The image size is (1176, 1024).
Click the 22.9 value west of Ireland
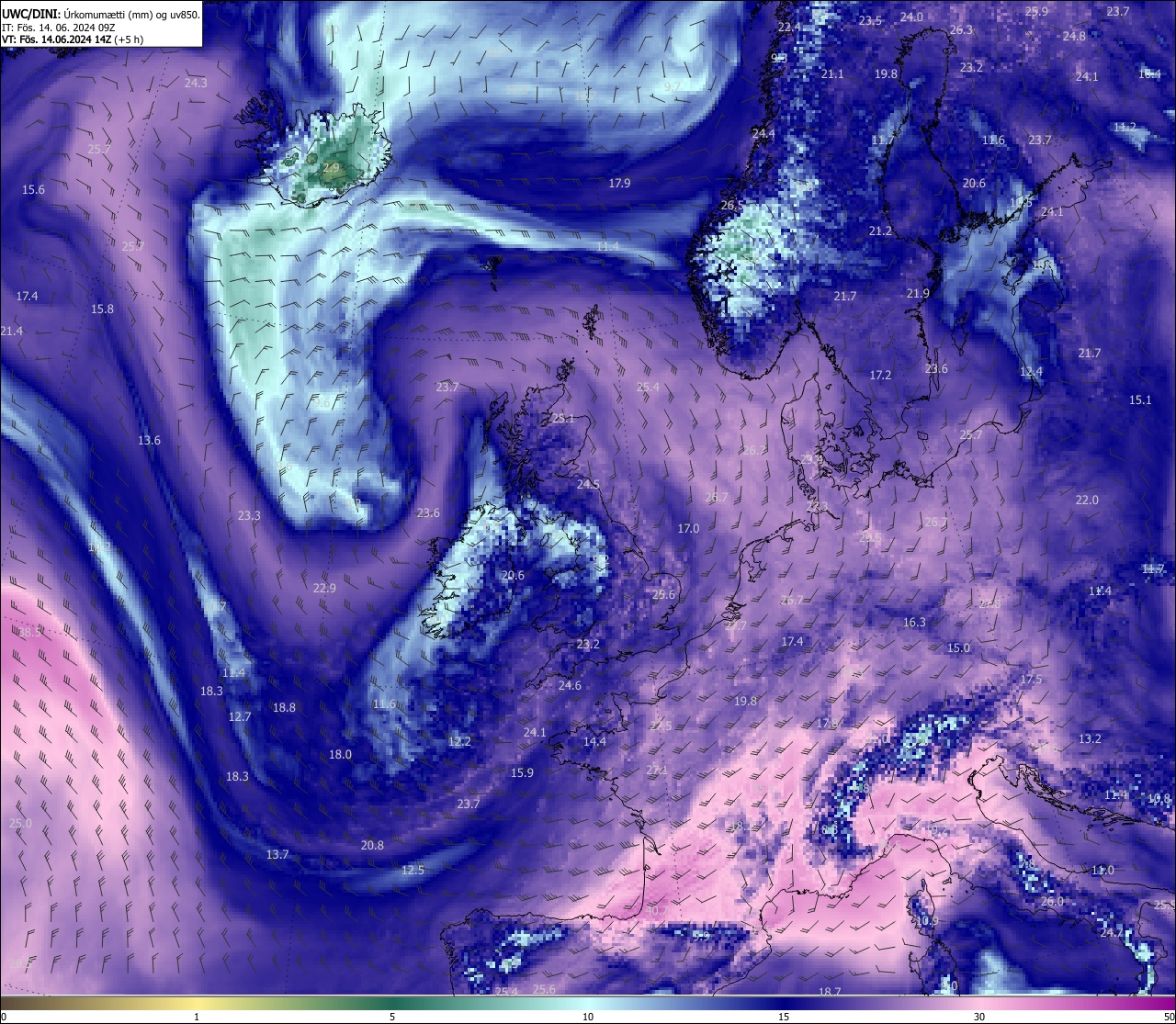(x=324, y=588)
